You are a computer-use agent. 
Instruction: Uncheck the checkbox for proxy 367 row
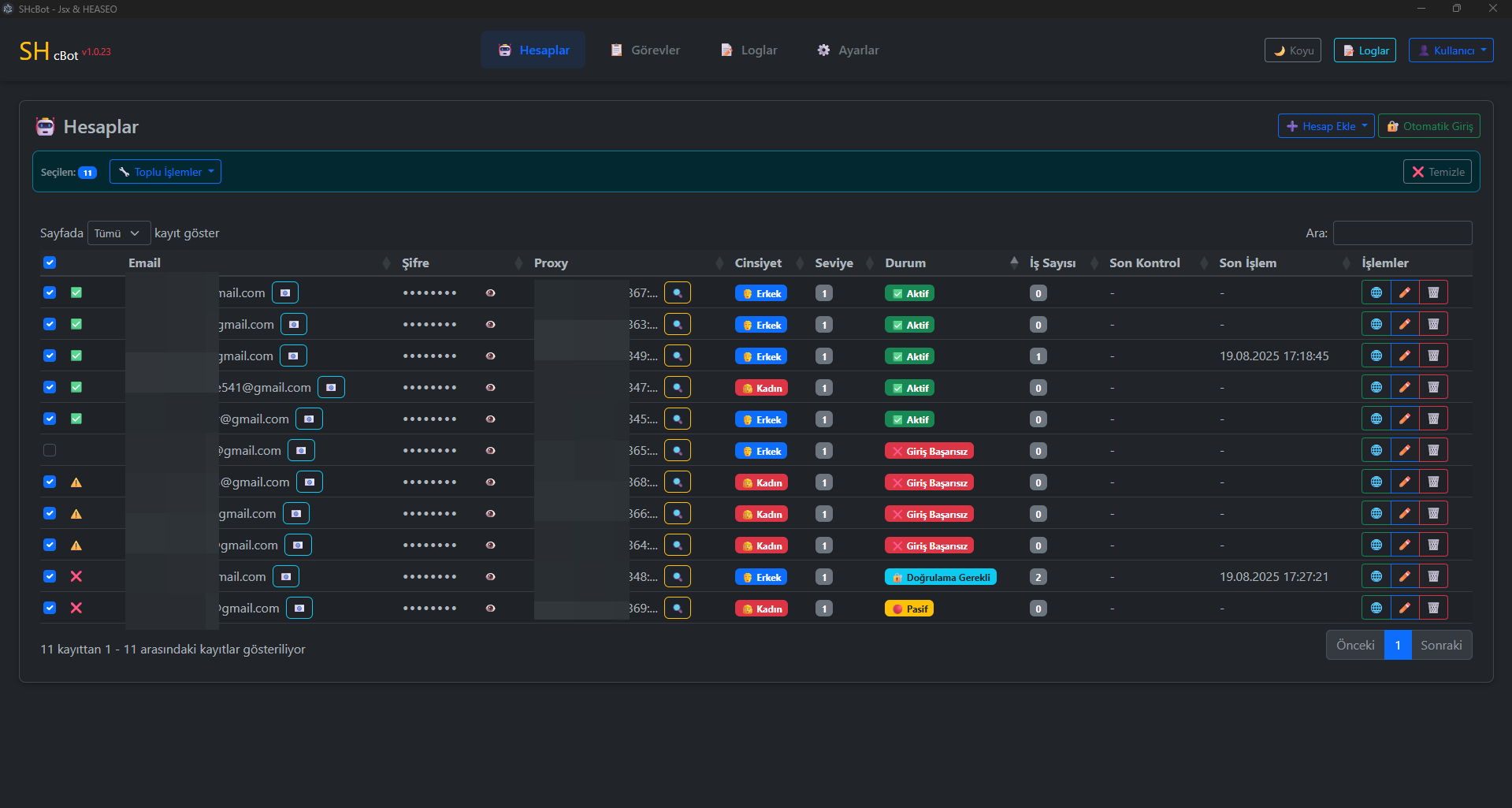coord(50,292)
